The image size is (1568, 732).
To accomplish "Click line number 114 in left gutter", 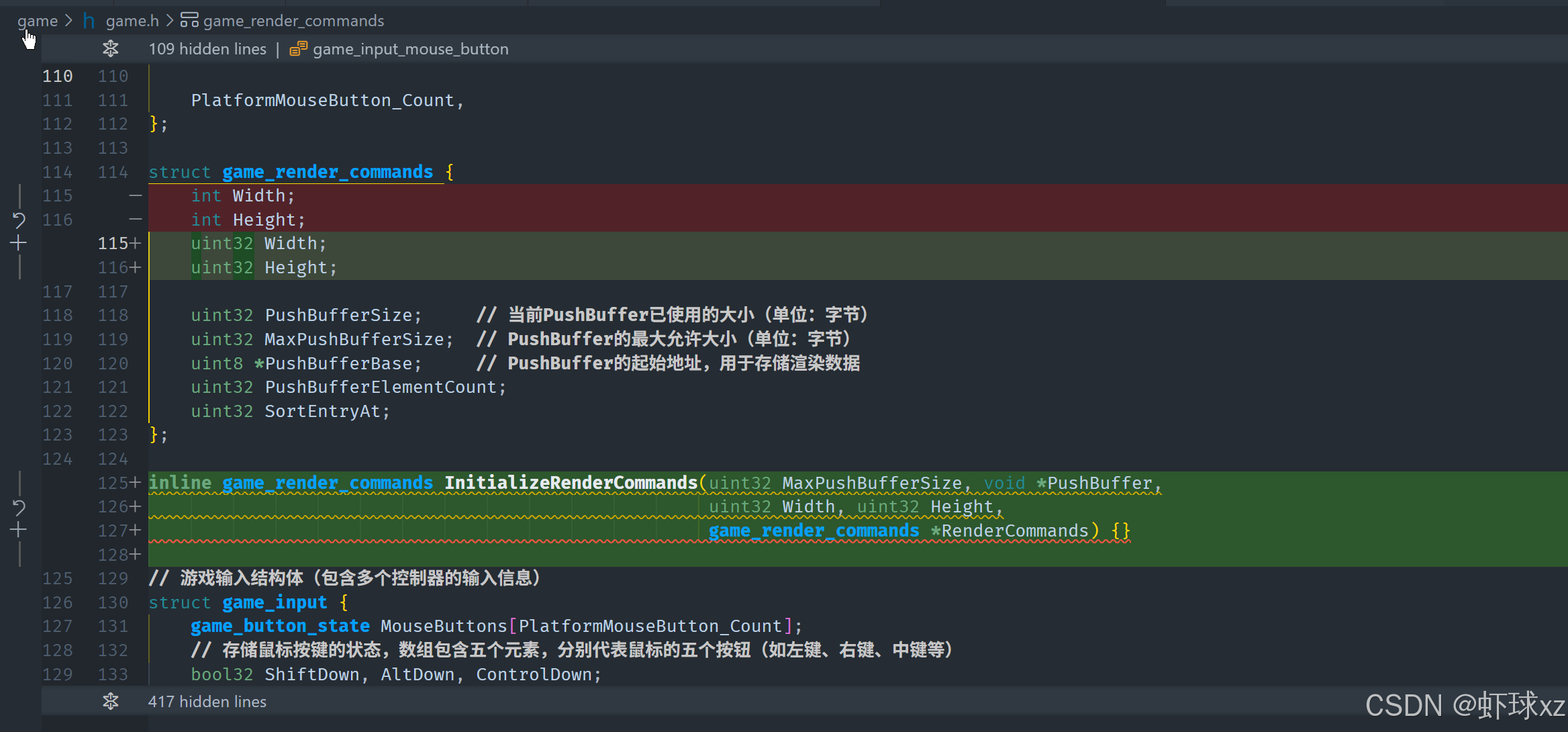I will (57, 172).
